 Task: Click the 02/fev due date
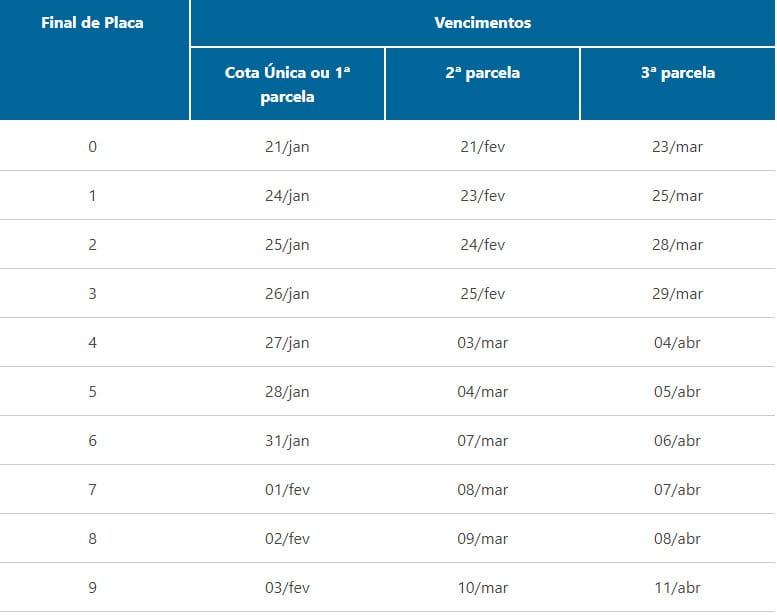coord(287,538)
